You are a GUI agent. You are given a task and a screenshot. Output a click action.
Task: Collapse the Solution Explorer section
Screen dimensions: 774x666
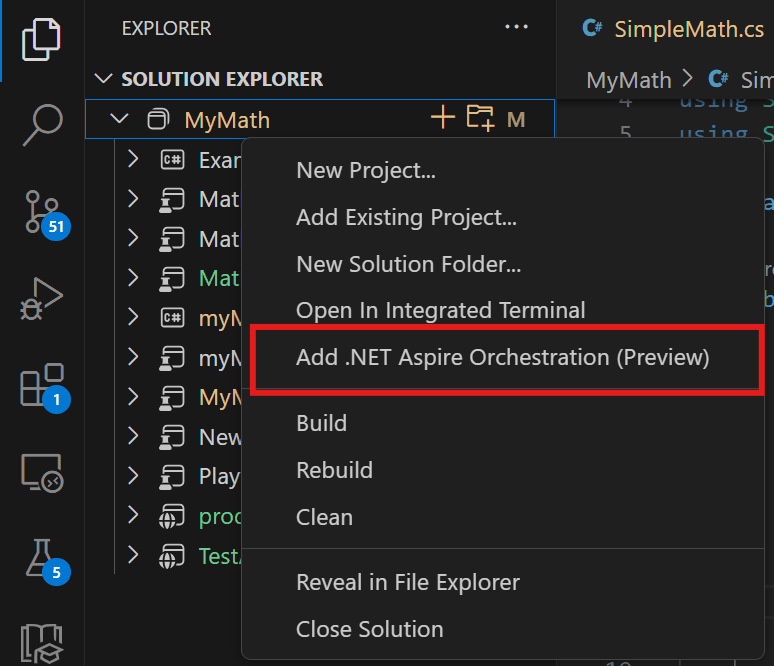[103, 78]
